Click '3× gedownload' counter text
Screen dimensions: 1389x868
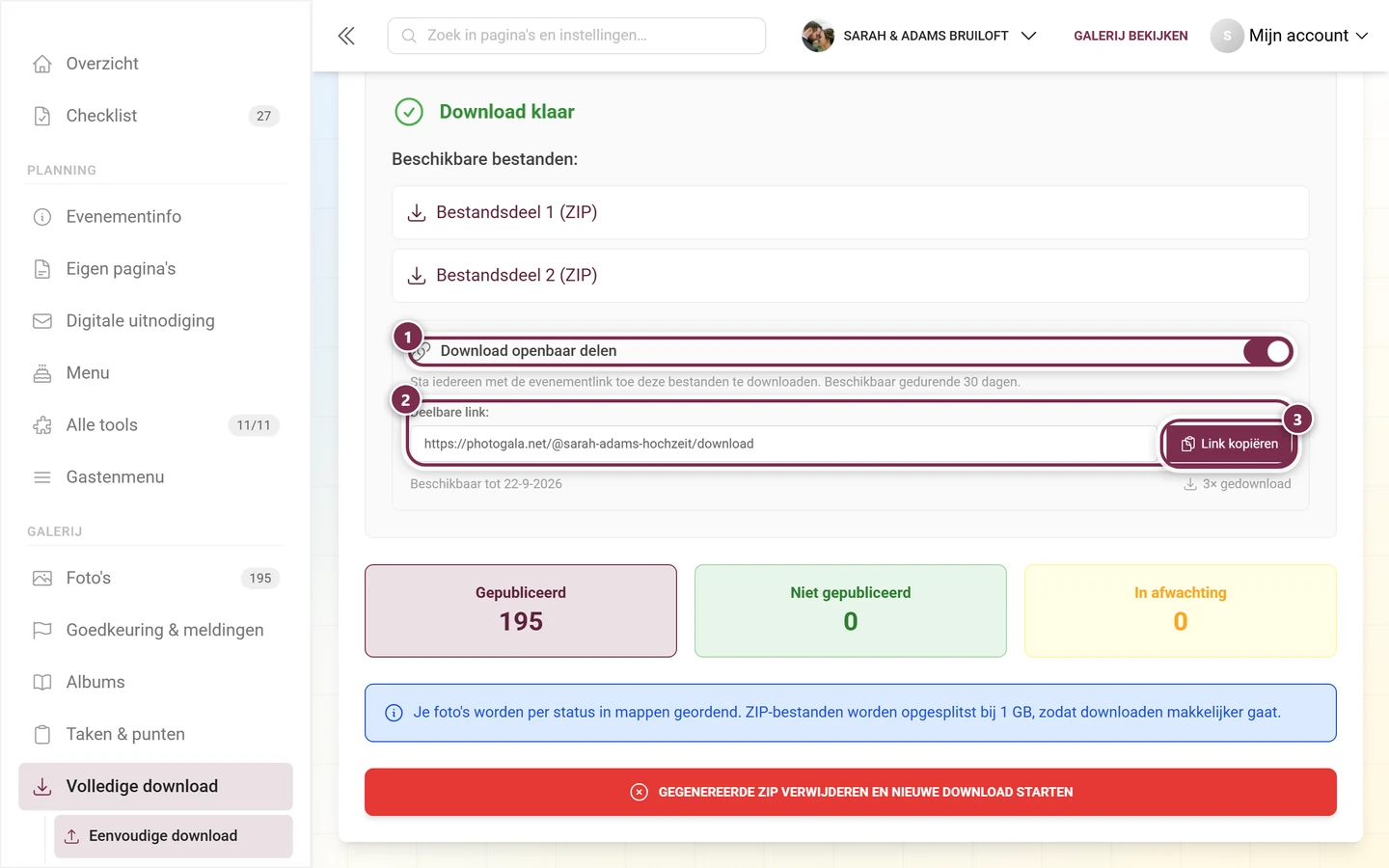[x=1246, y=484]
